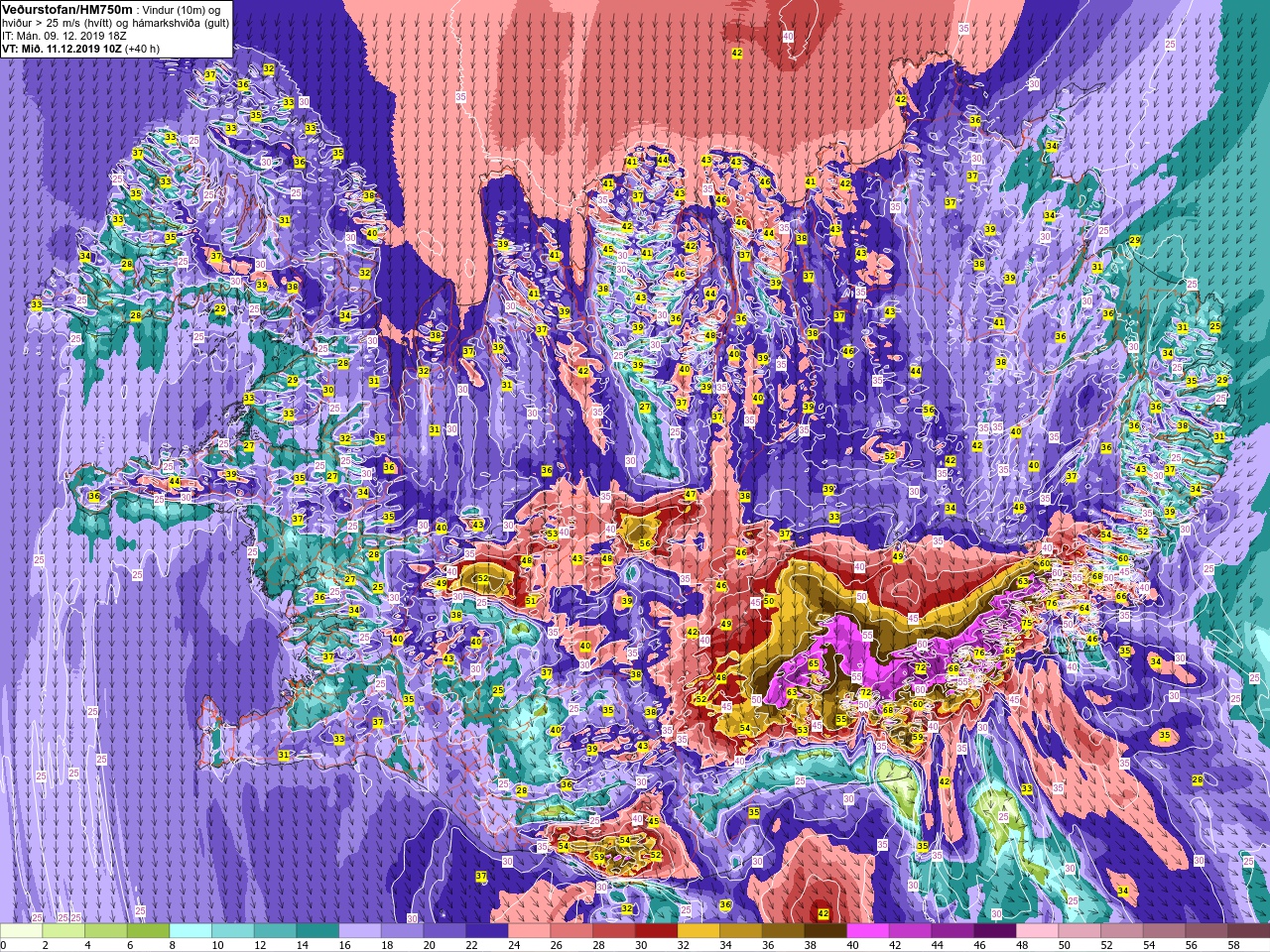Image resolution: width=1270 pixels, height=952 pixels.
Task: Click the legend scale number 58
Action: coord(1233,945)
